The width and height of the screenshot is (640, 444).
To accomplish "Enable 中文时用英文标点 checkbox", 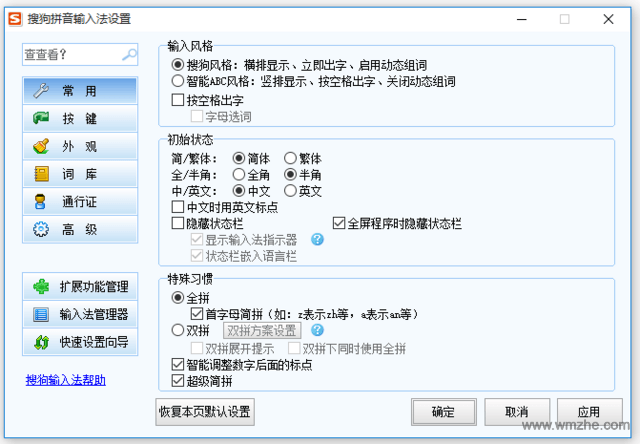I will point(178,207).
